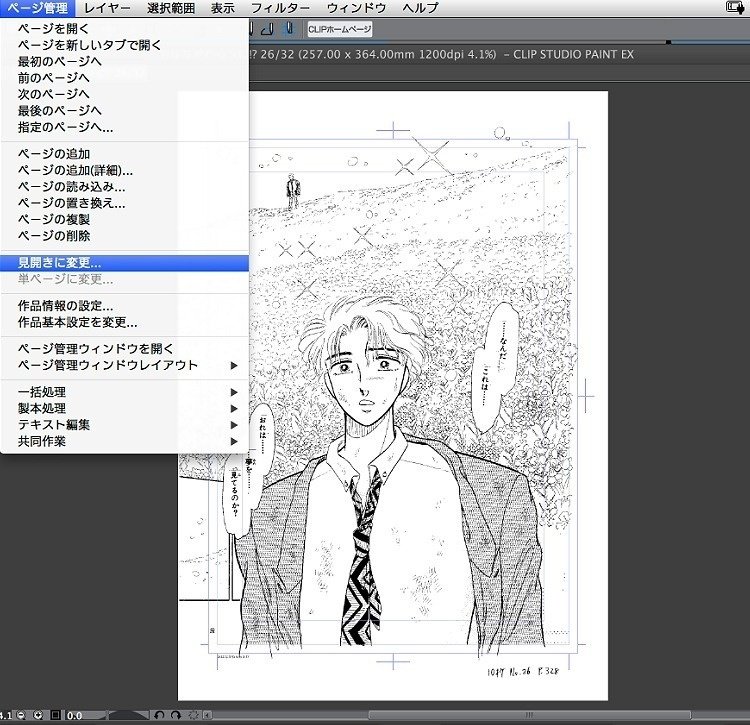750x725 pixels.
Task: Click the horizontal canvas scrollbar thumb
Action: click(x=529, y=715)
